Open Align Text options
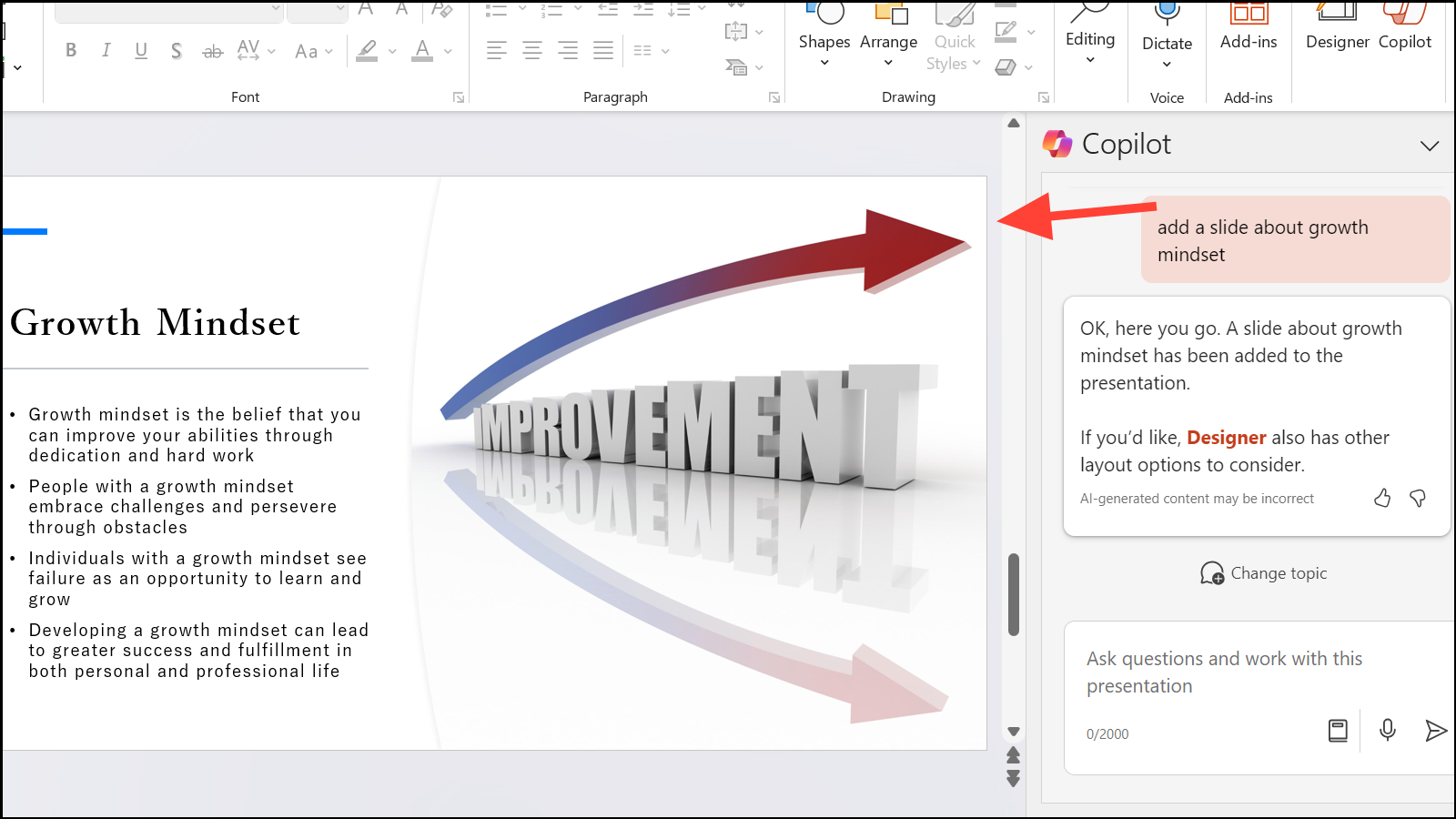This screenshot has height=819, width=1456. [743, 32]
